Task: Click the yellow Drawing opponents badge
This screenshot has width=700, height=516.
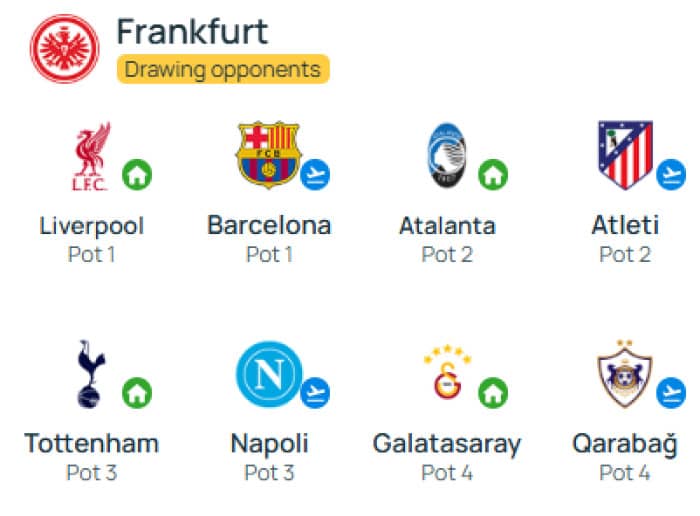Action: [x=223, y=69]
